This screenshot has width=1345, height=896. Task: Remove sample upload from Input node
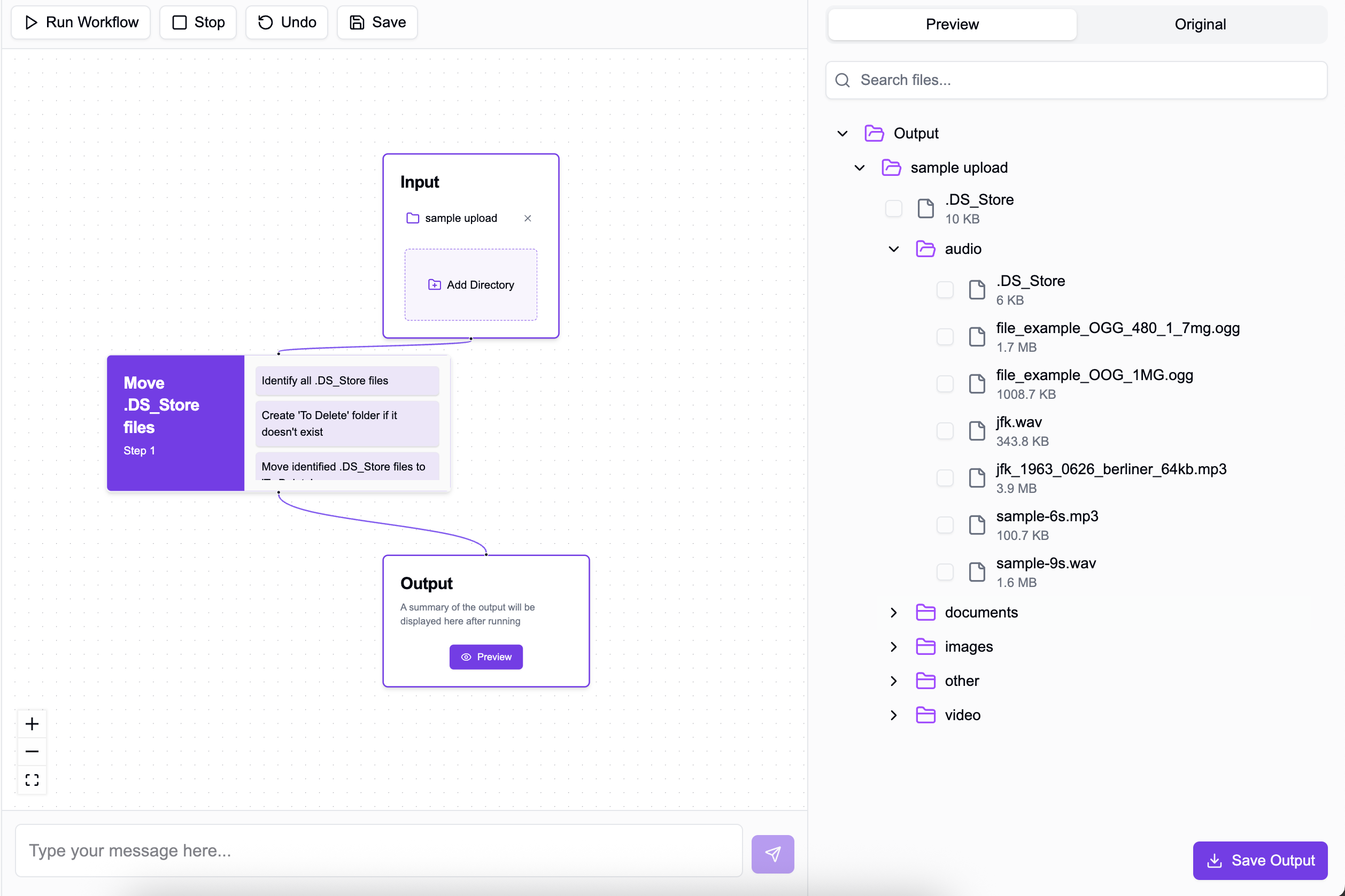click(528, 218)
